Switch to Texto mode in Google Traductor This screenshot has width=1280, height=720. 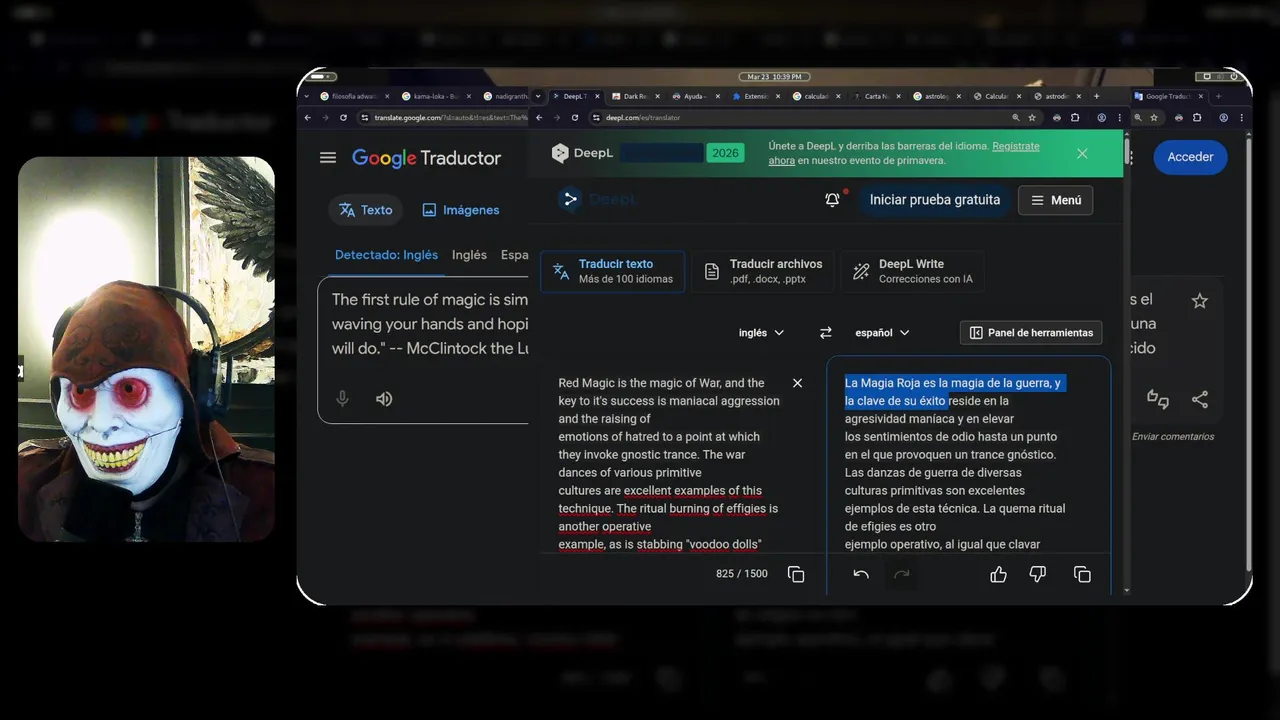pos(365,210)
